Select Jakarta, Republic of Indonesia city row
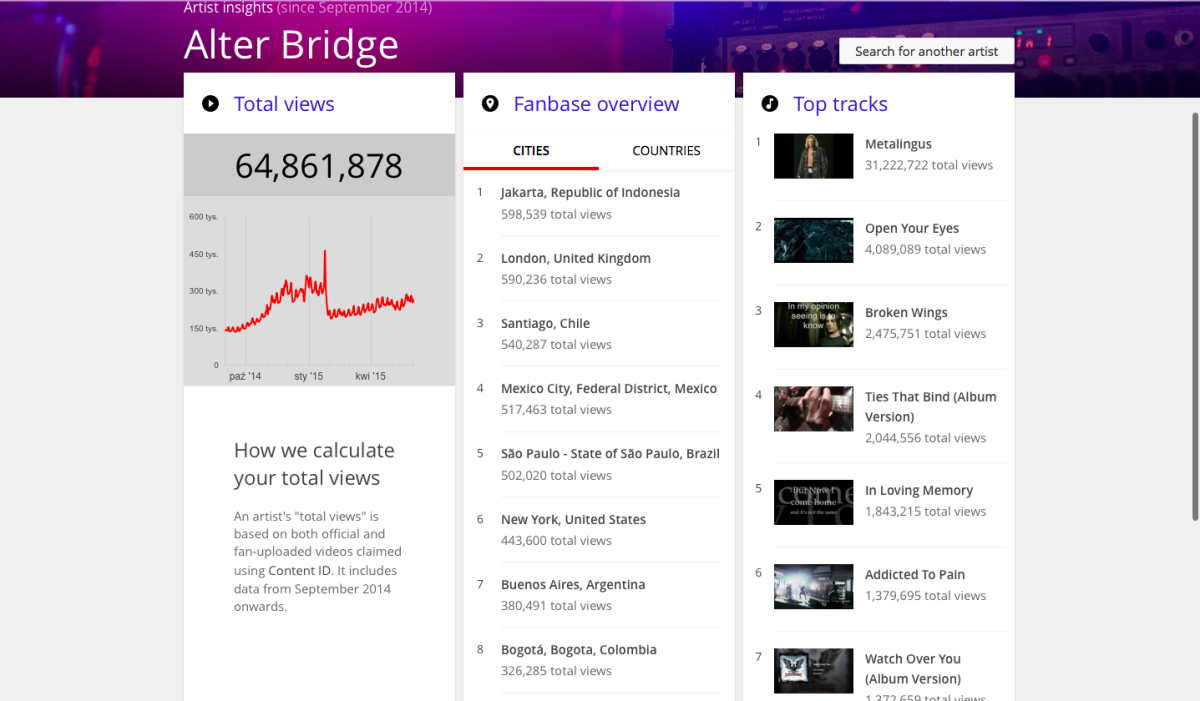1200x701 pixels. point(598,203)
